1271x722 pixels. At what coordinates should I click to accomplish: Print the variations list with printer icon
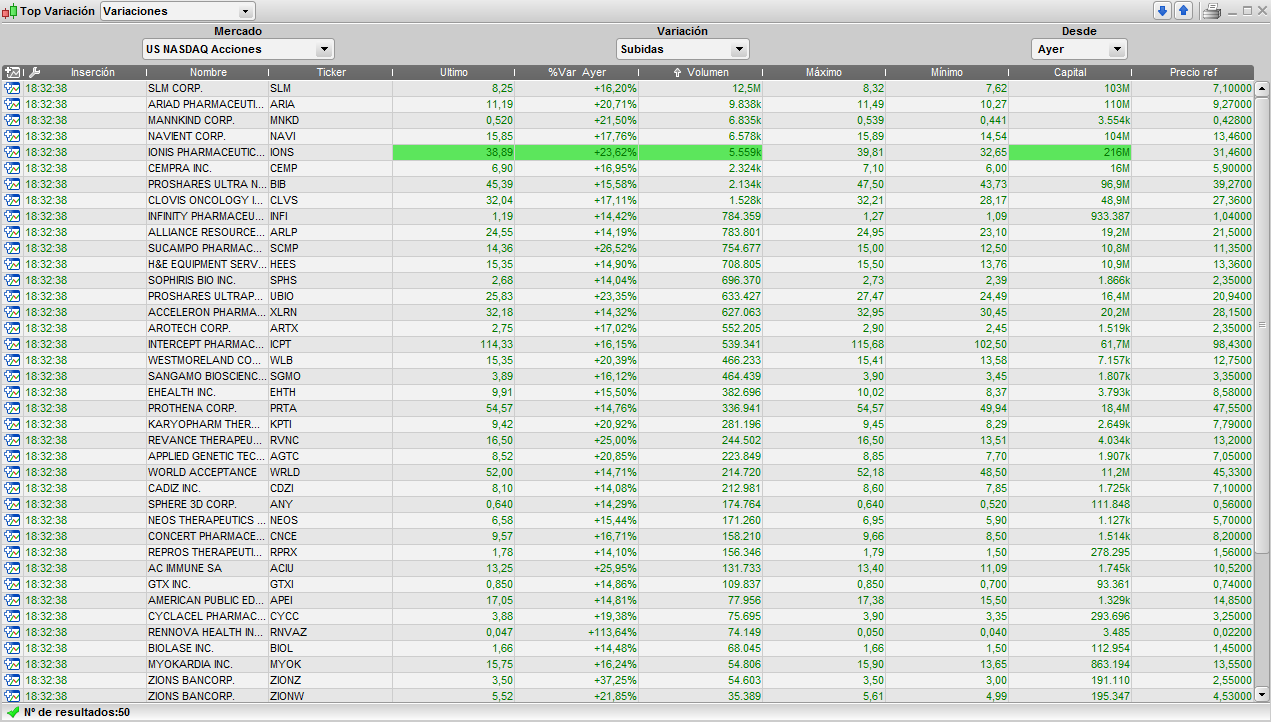click(1212, 11)
